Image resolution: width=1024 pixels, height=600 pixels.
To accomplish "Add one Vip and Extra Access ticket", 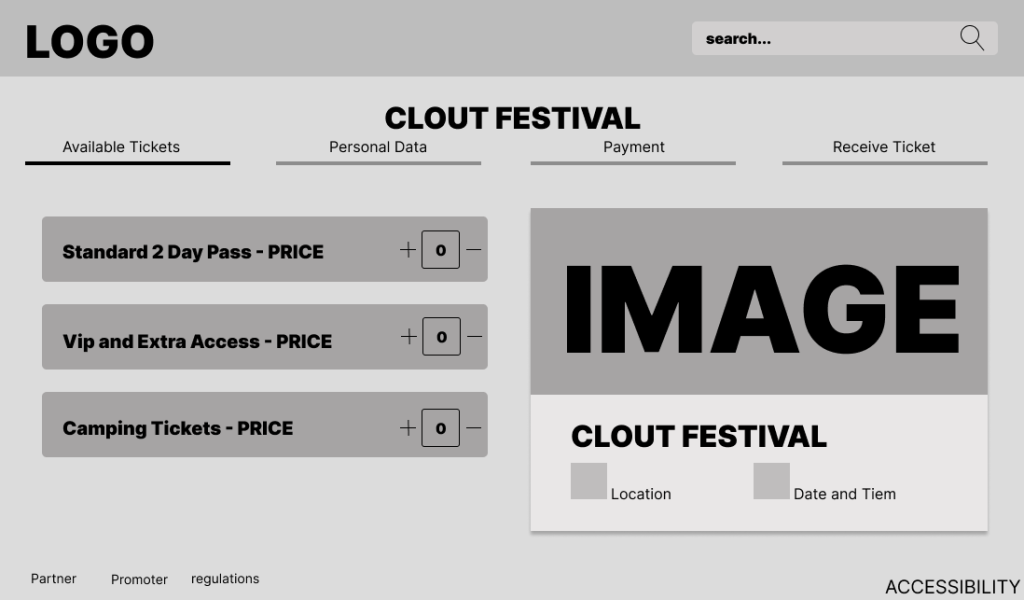I will [408, 337].
